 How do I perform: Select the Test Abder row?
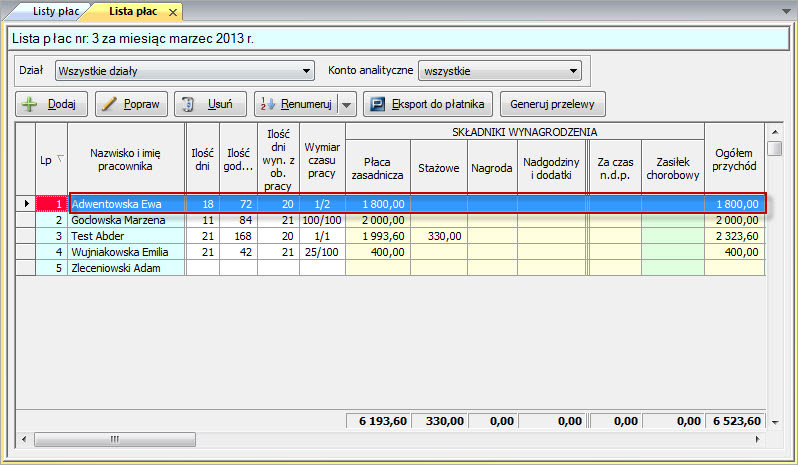click(126, 236)
